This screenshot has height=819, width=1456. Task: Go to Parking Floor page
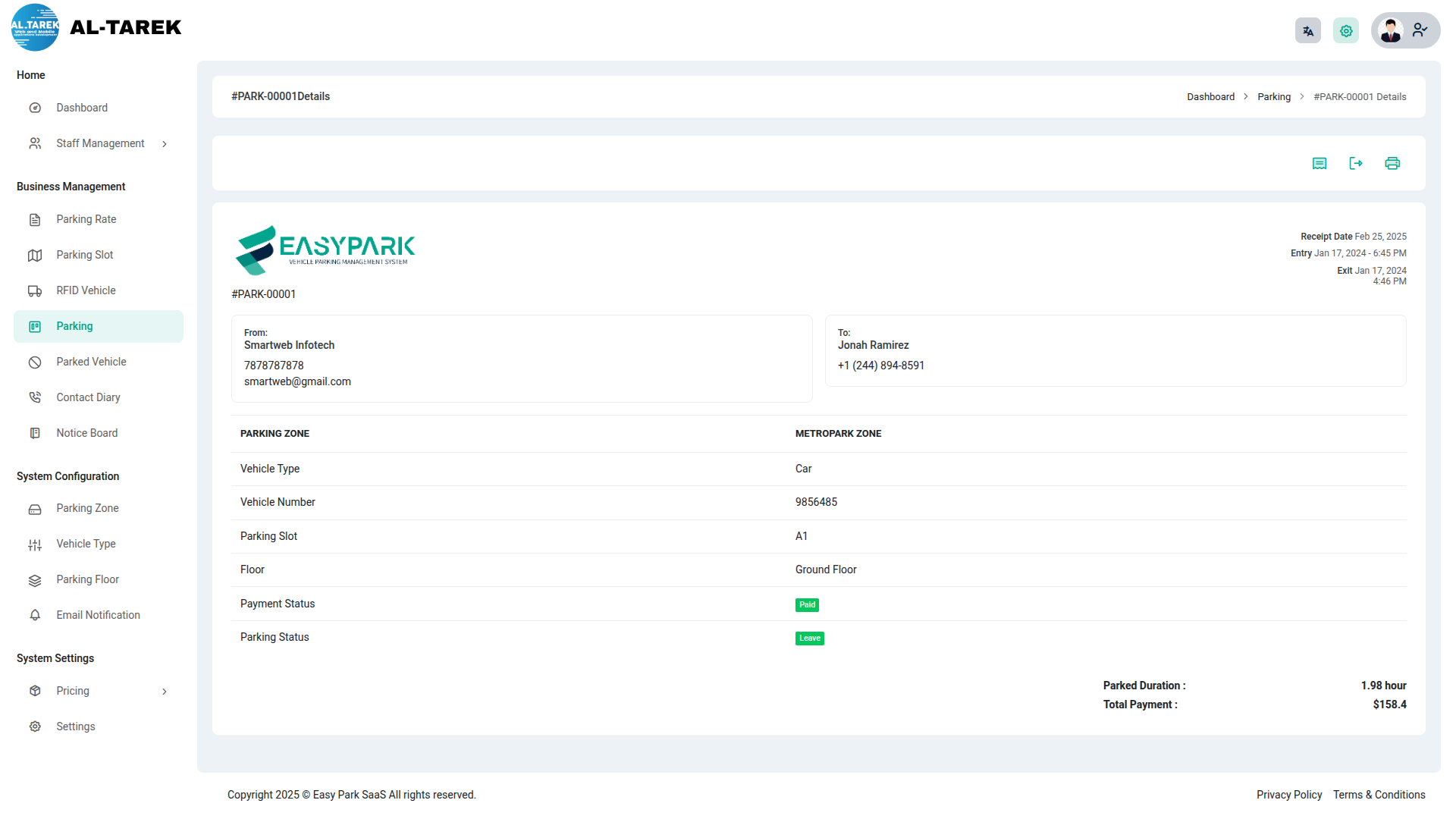[87, 579]
